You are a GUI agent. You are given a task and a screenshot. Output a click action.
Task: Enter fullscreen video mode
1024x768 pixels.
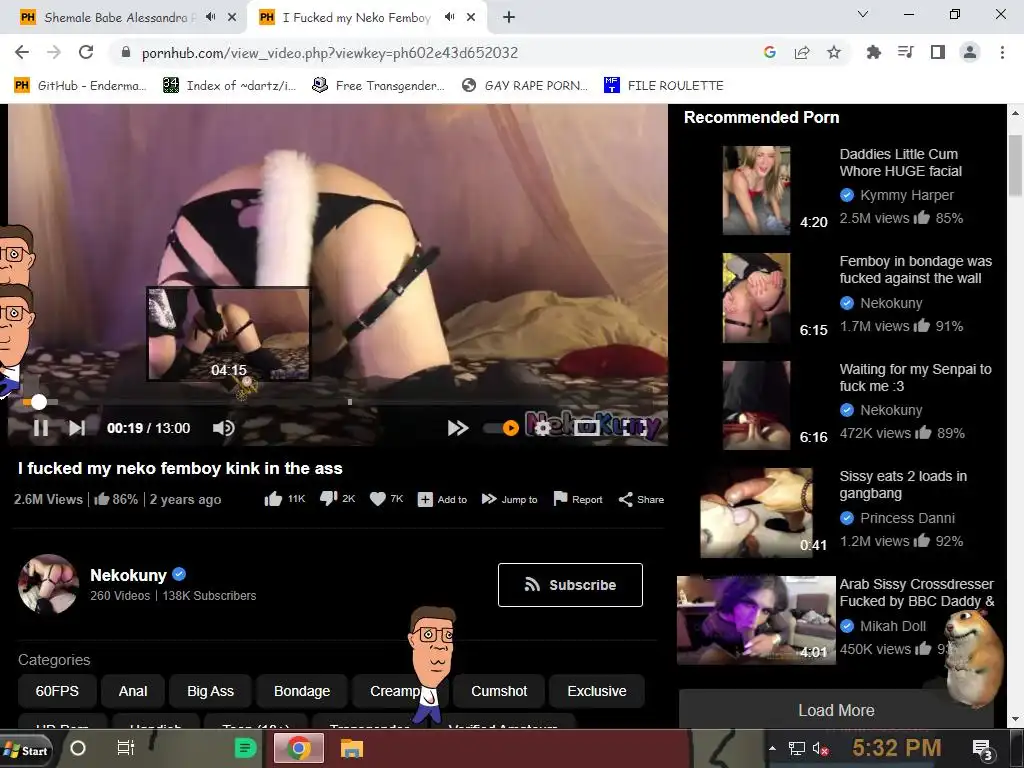tap(633, 428)
